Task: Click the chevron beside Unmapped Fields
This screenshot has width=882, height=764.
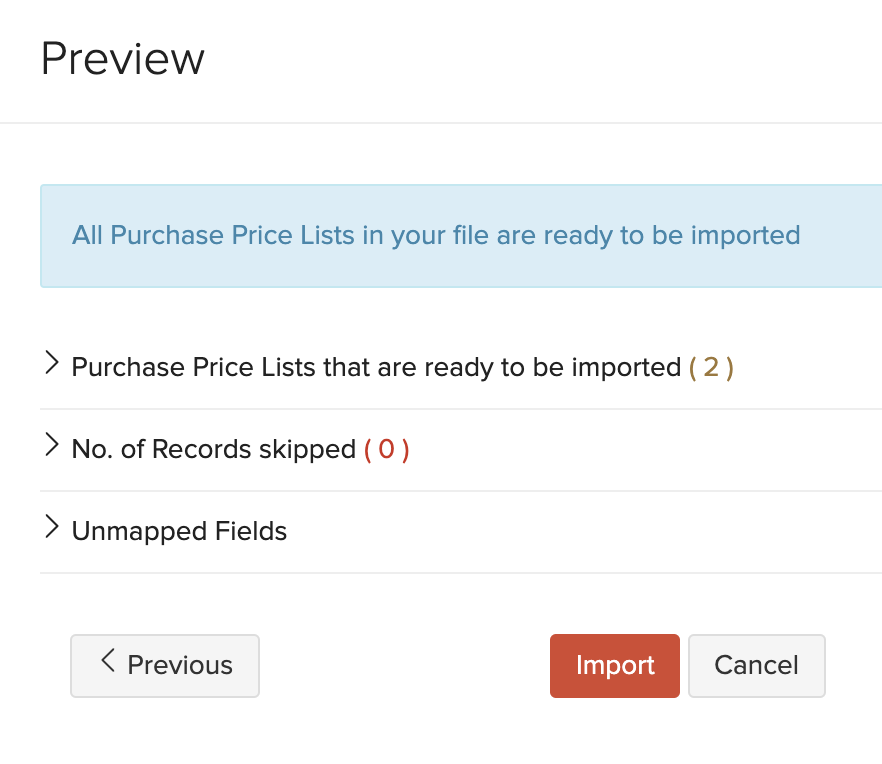Action: point(52,529)
